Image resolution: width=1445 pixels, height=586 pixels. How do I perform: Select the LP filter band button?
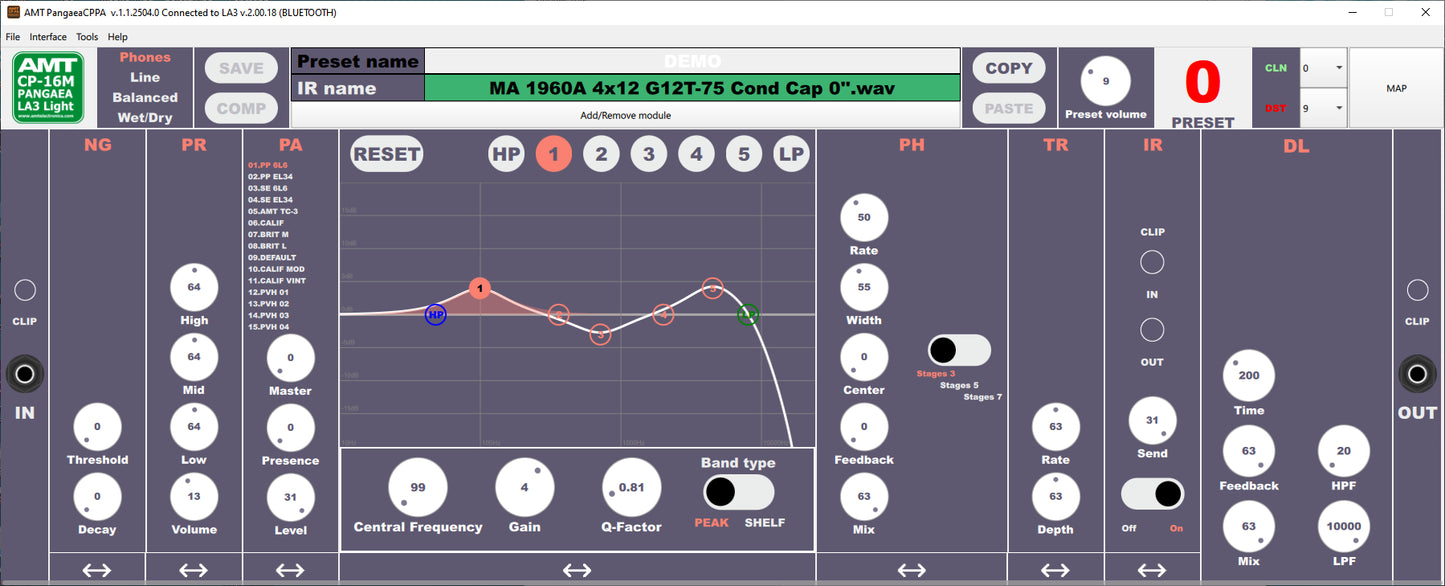(x=791, y=154)
